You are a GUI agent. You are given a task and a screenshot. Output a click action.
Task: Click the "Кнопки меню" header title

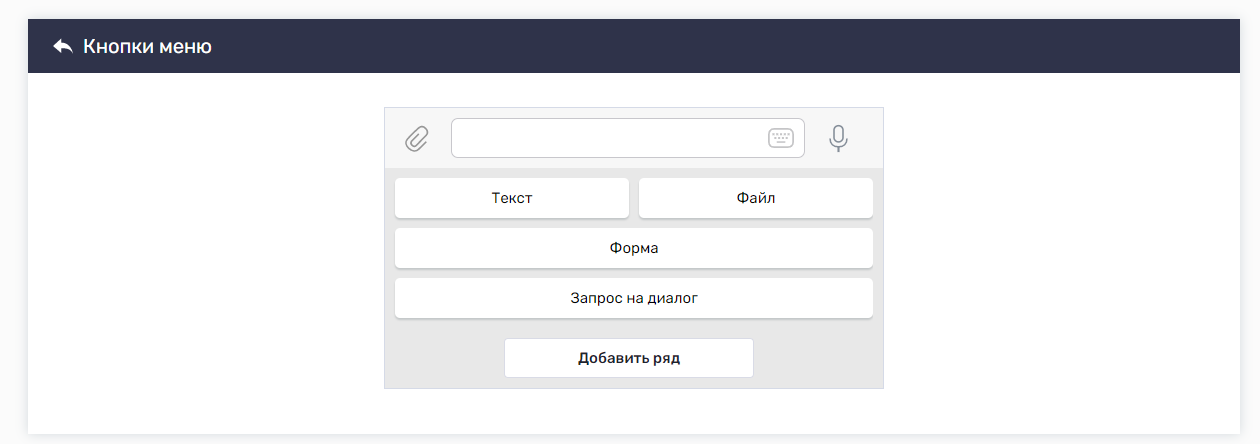tap(147, 46)
